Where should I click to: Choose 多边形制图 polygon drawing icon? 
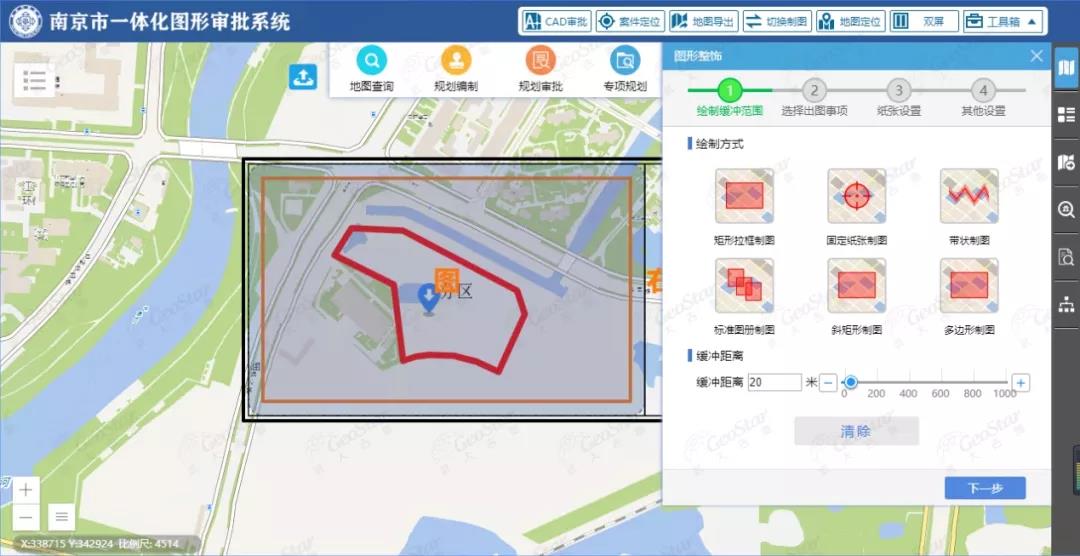point(968,286)
